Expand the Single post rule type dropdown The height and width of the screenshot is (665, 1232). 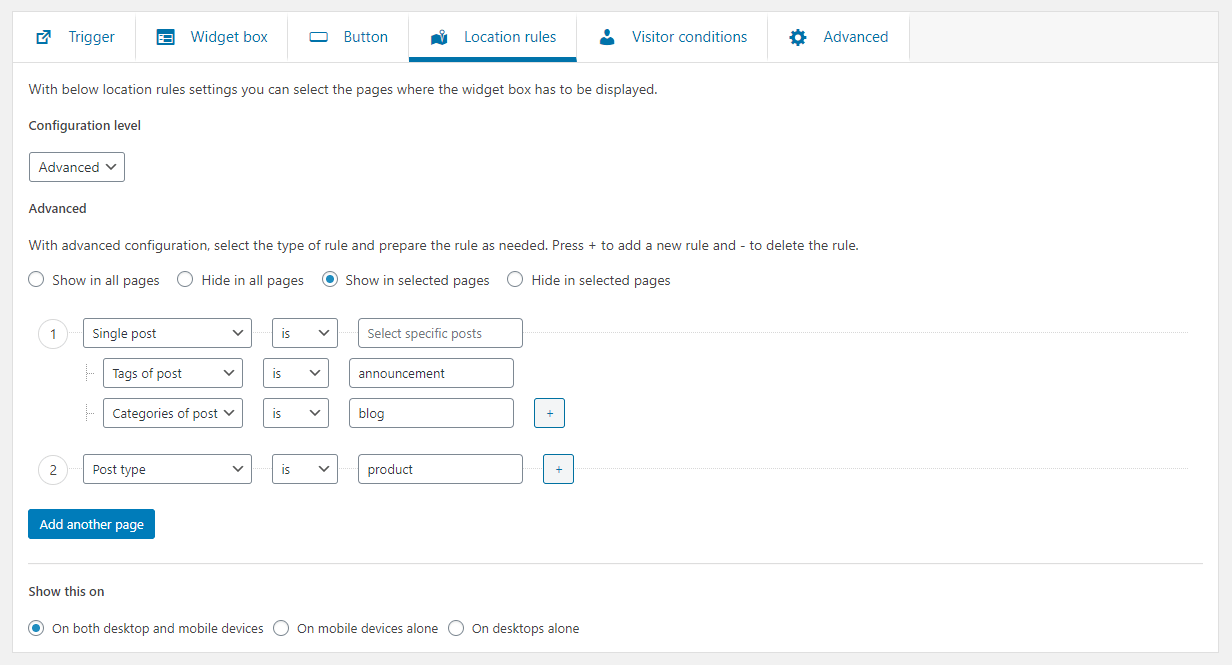tap(167, 333)
